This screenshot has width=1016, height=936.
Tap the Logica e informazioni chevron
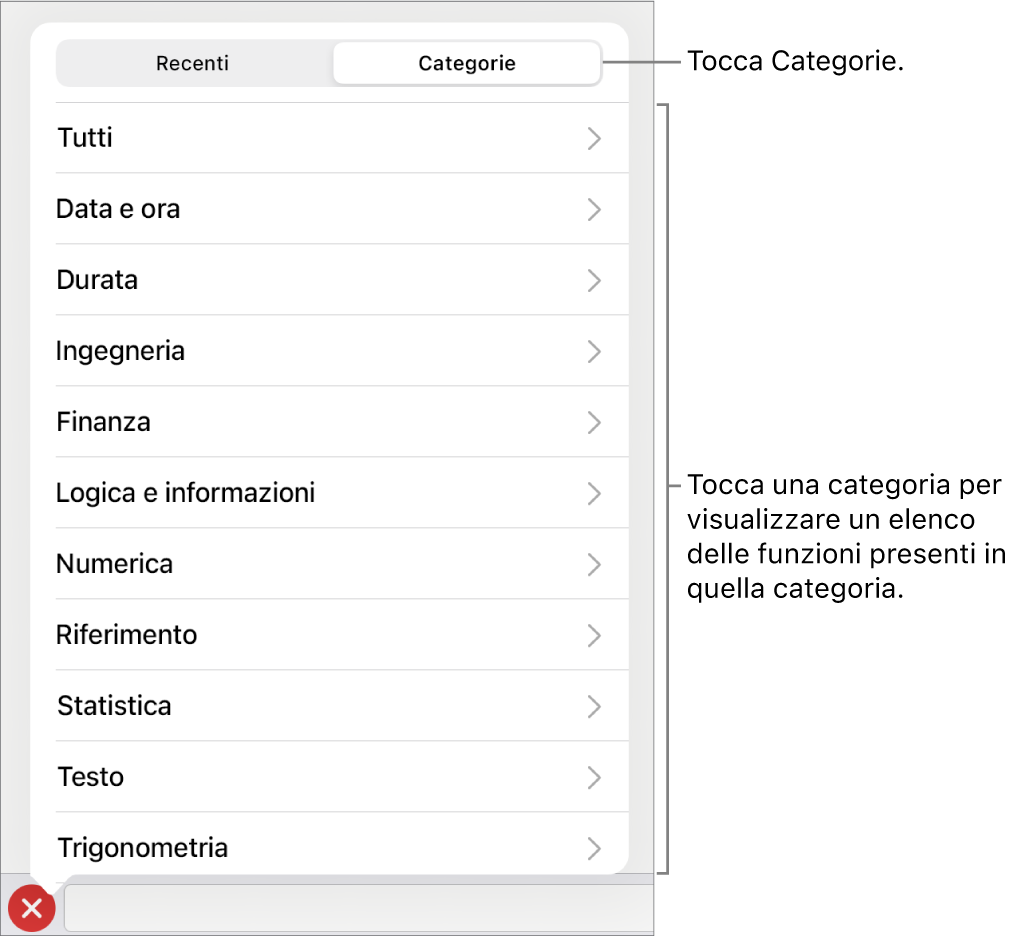(594, 493)
